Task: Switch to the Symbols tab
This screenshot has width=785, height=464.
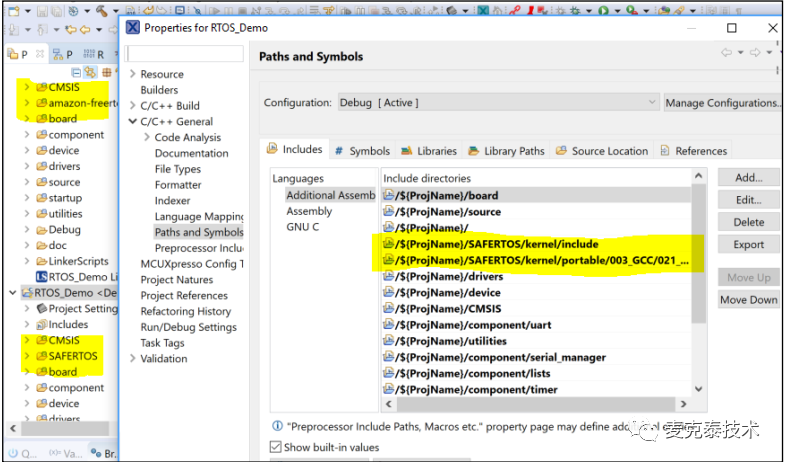Action: click(362, 151)
